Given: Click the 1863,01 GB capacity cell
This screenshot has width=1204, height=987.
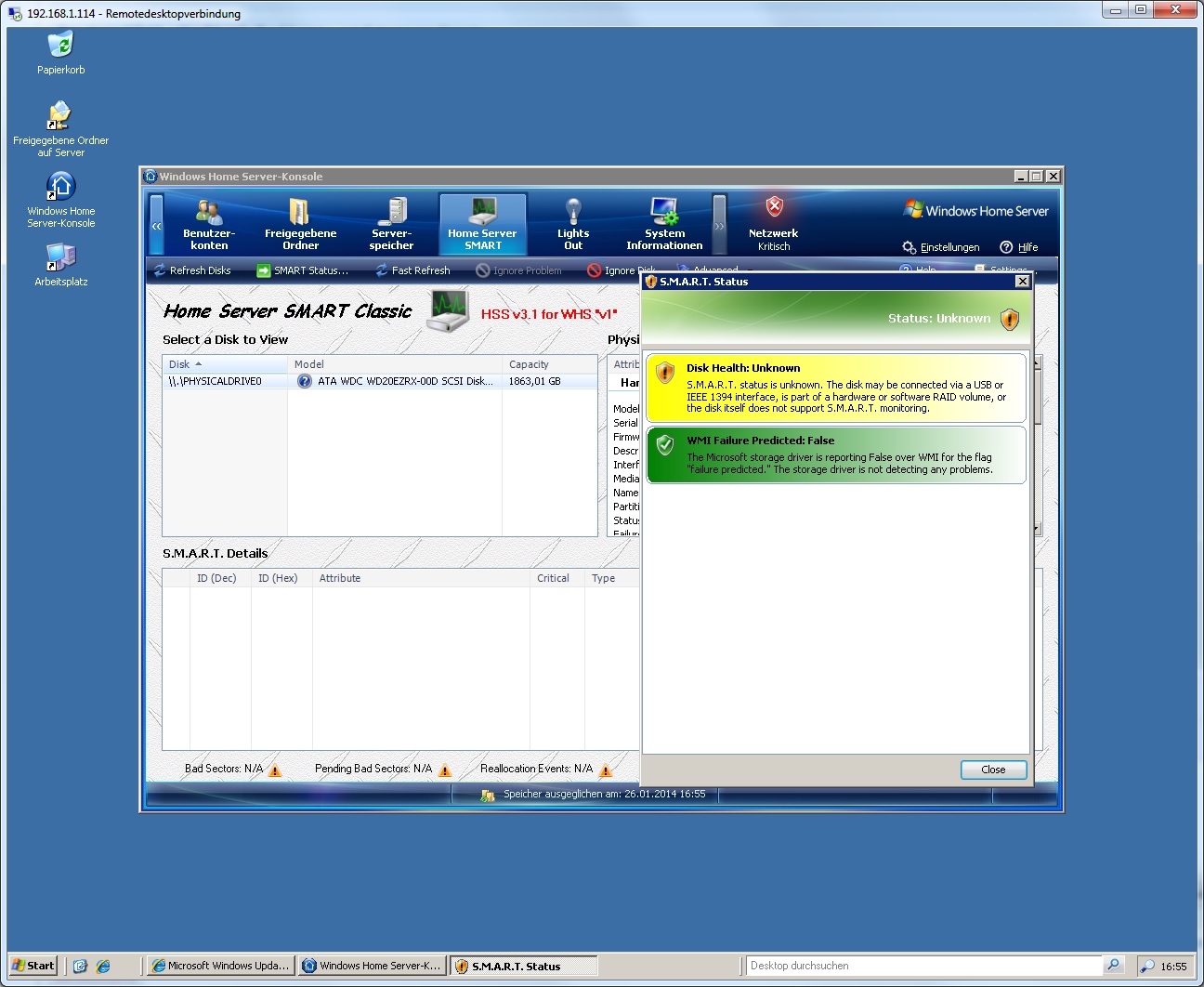Looking at the screenshot, I should point(535,381).
